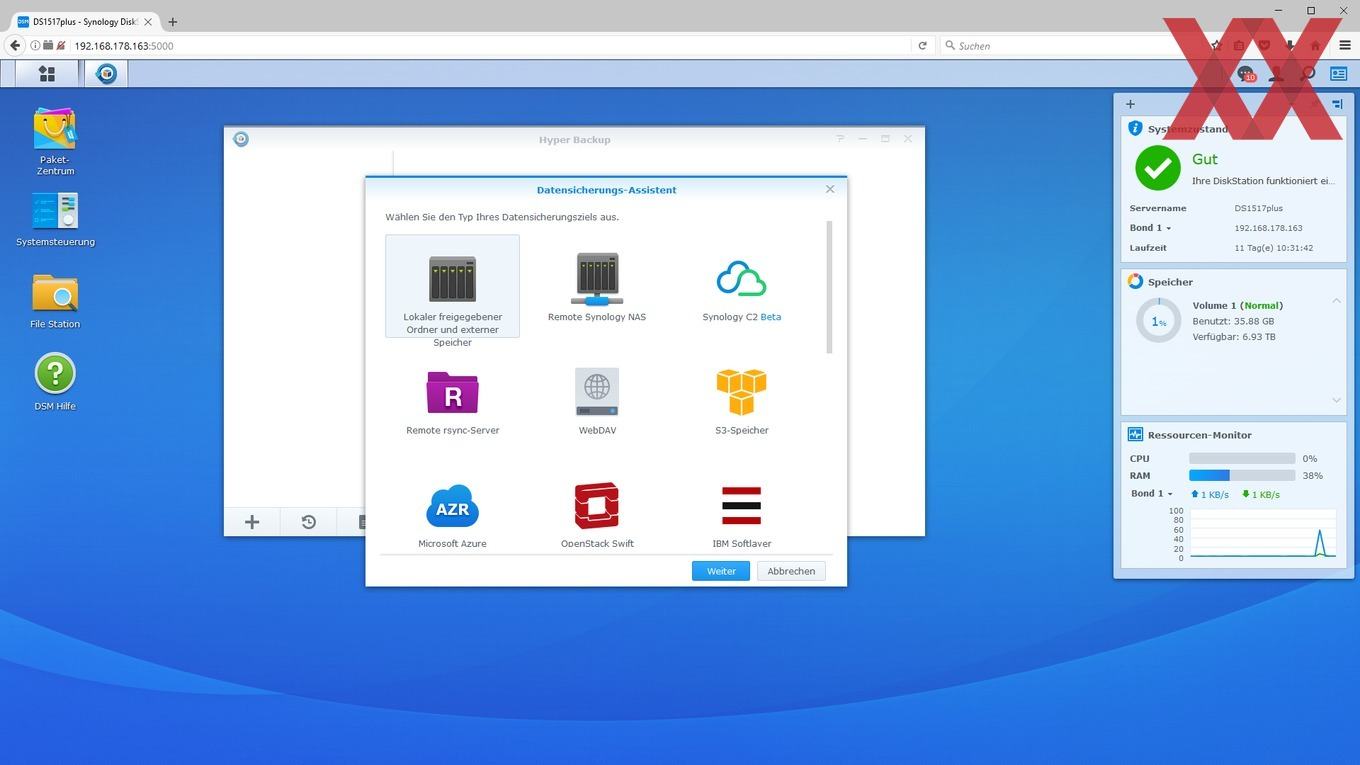Choose OpenStack Swift backup destination

click(597, 514)
